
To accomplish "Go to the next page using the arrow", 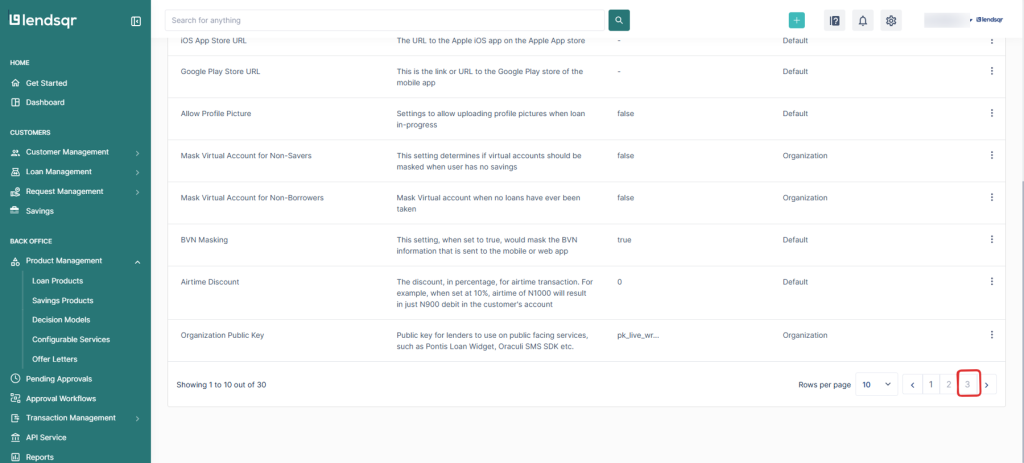I will [987, 384].
